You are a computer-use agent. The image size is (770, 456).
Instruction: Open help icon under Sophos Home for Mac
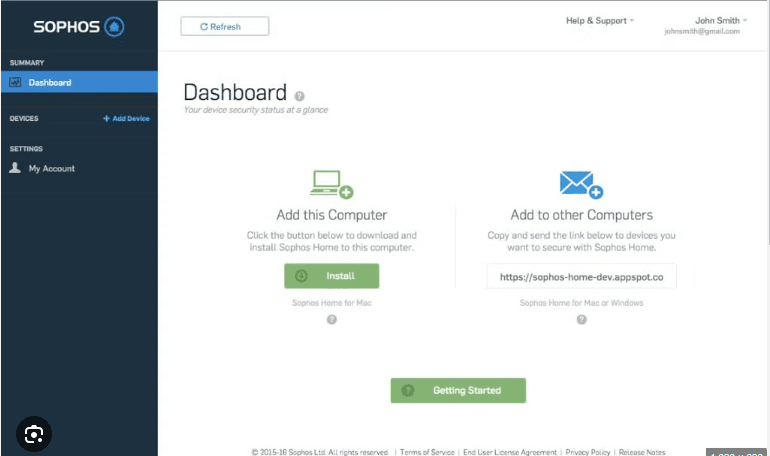[x=332, y=320]
